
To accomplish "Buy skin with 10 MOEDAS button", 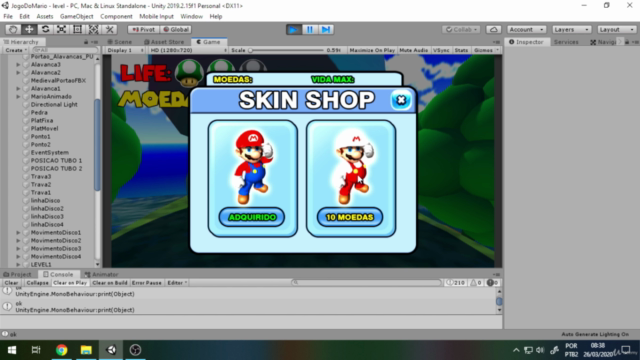I will [350, 217].
